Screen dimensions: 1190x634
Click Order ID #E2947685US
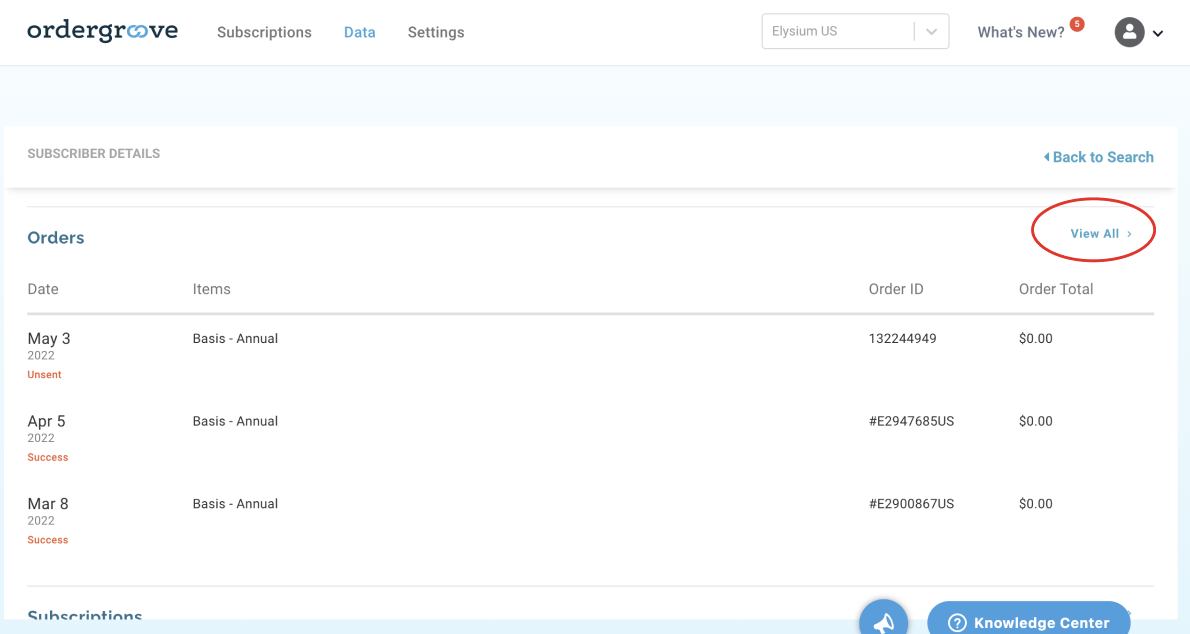(x=912, y=421)
